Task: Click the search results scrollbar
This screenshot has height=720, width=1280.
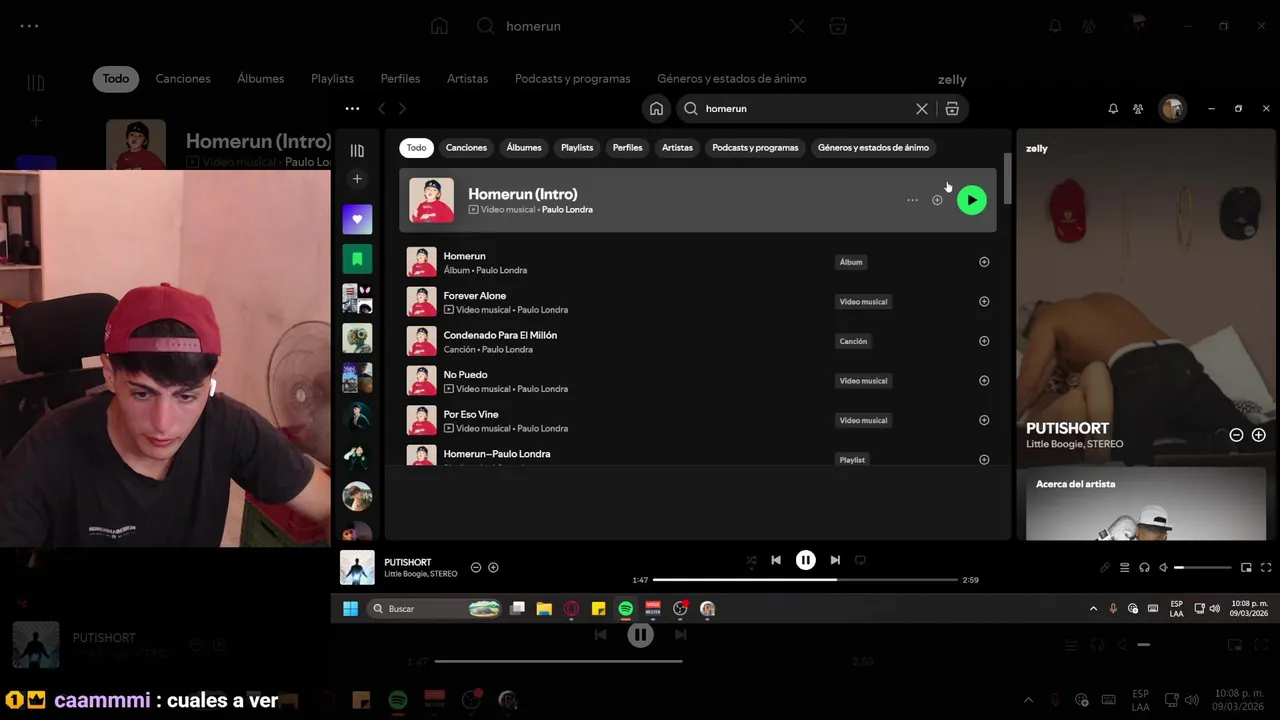Action: 1007,180
